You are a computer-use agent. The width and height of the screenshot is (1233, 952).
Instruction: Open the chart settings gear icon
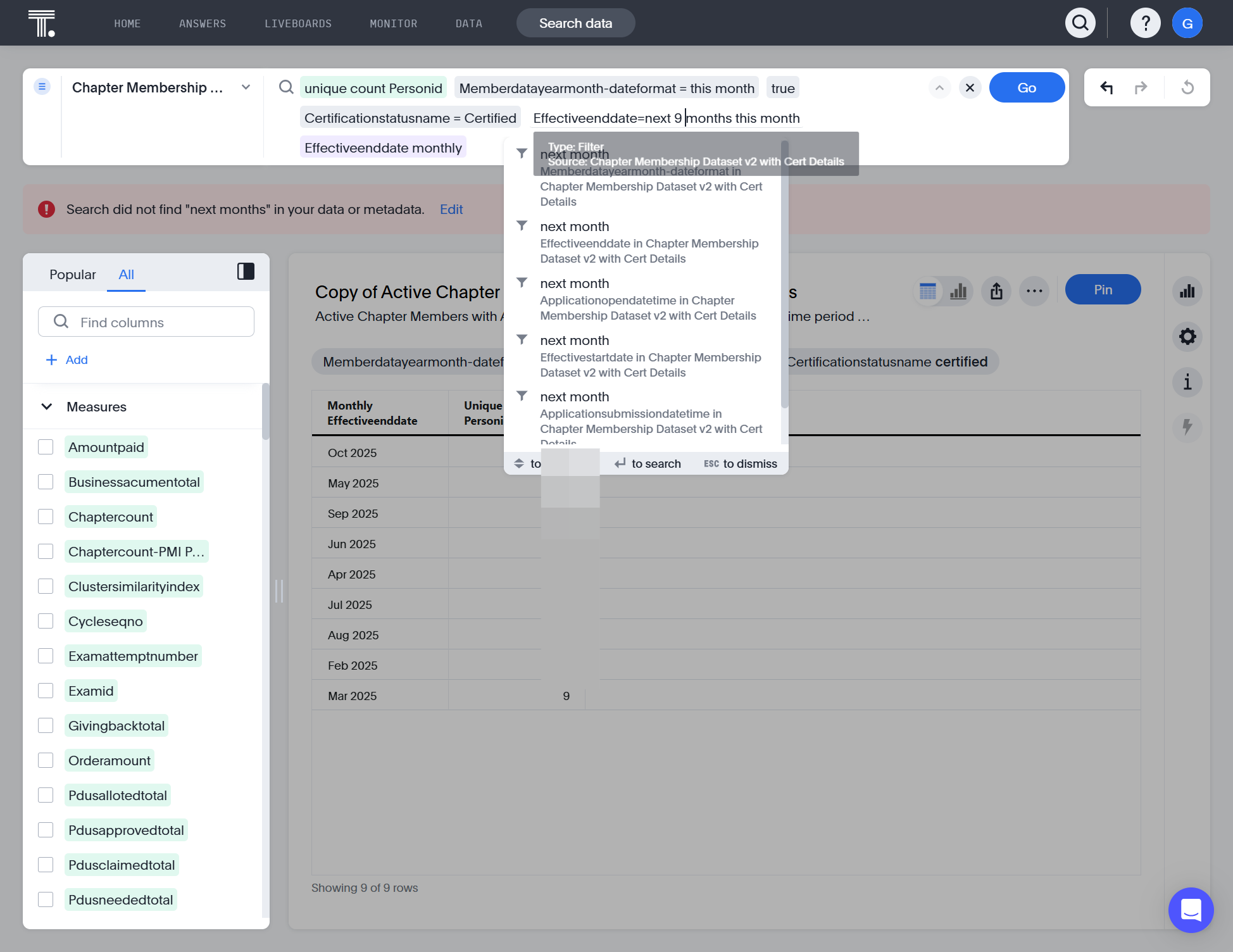point(1187,336)
